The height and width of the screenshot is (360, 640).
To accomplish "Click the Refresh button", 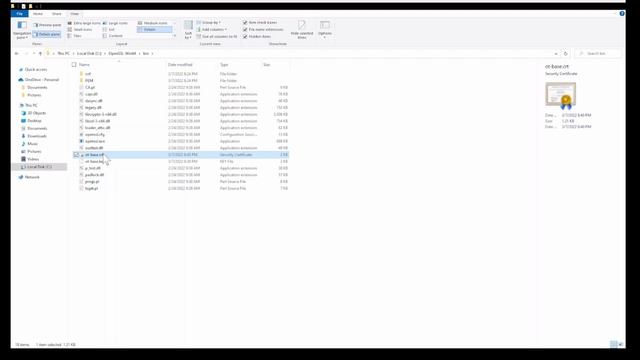I will click(x=566, y=53).
